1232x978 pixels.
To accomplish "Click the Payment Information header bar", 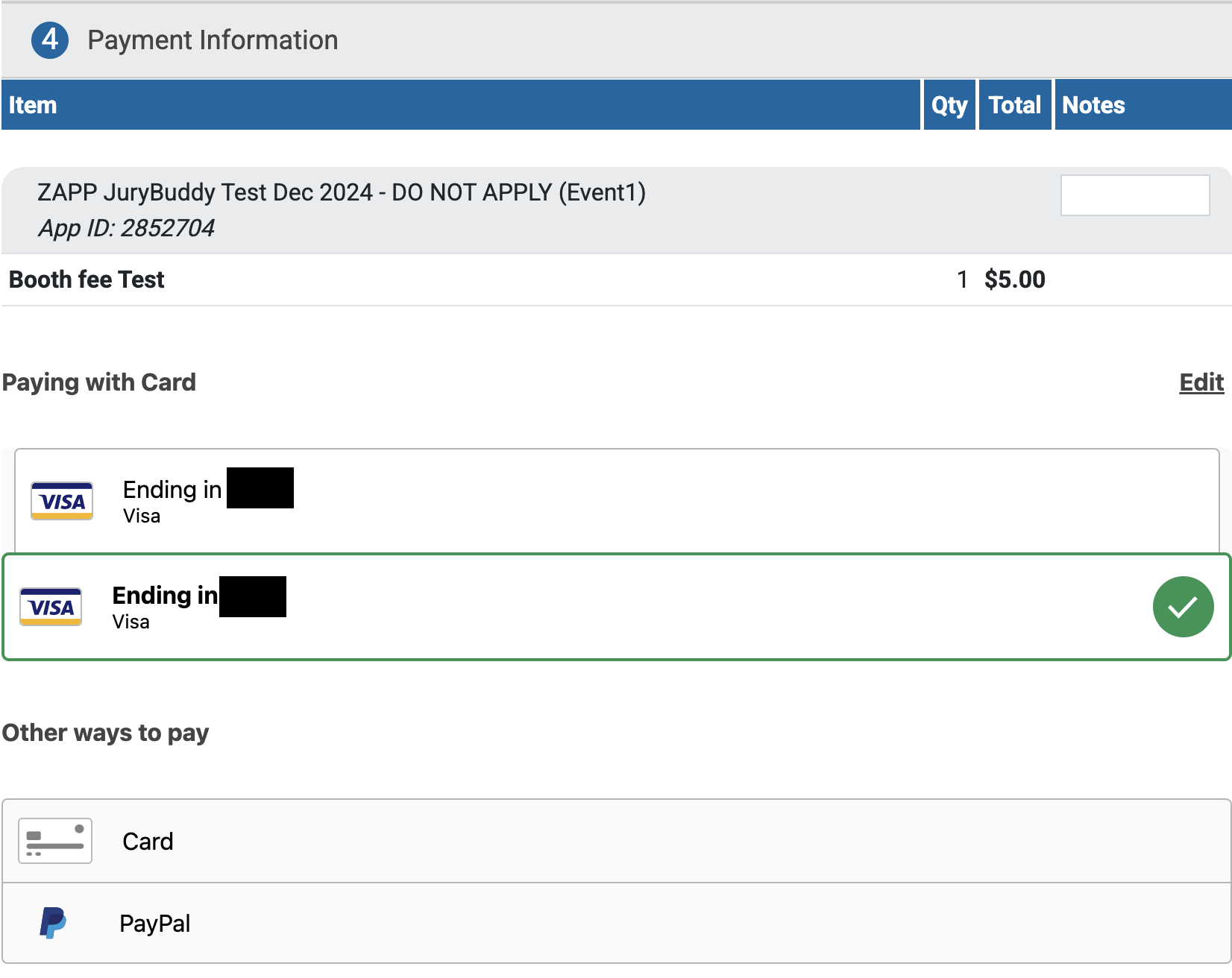I will (213, 40).
